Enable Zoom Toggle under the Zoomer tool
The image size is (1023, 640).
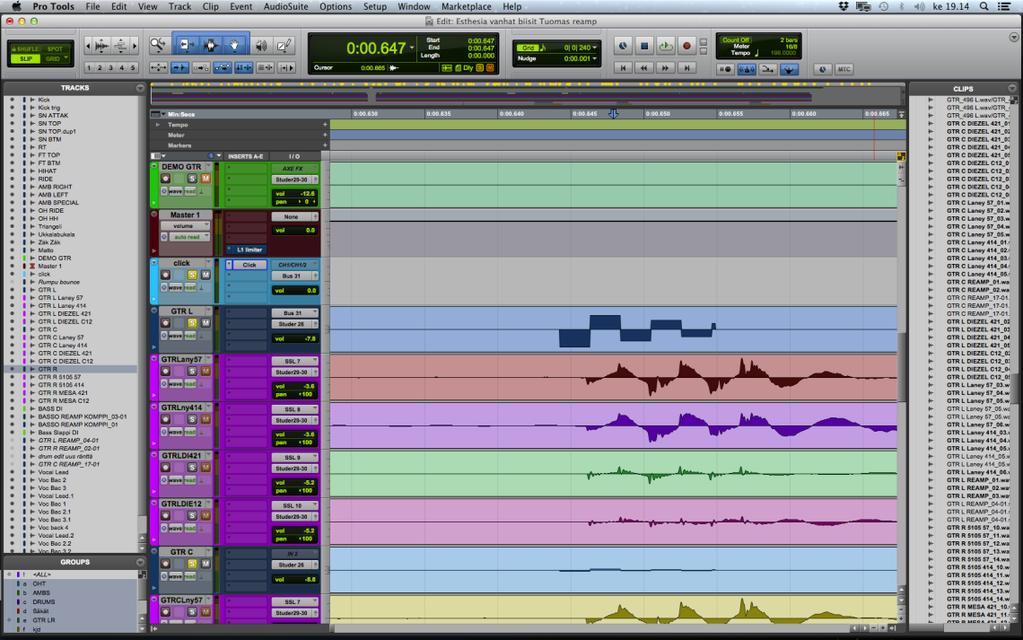click(x=159, y=67)
